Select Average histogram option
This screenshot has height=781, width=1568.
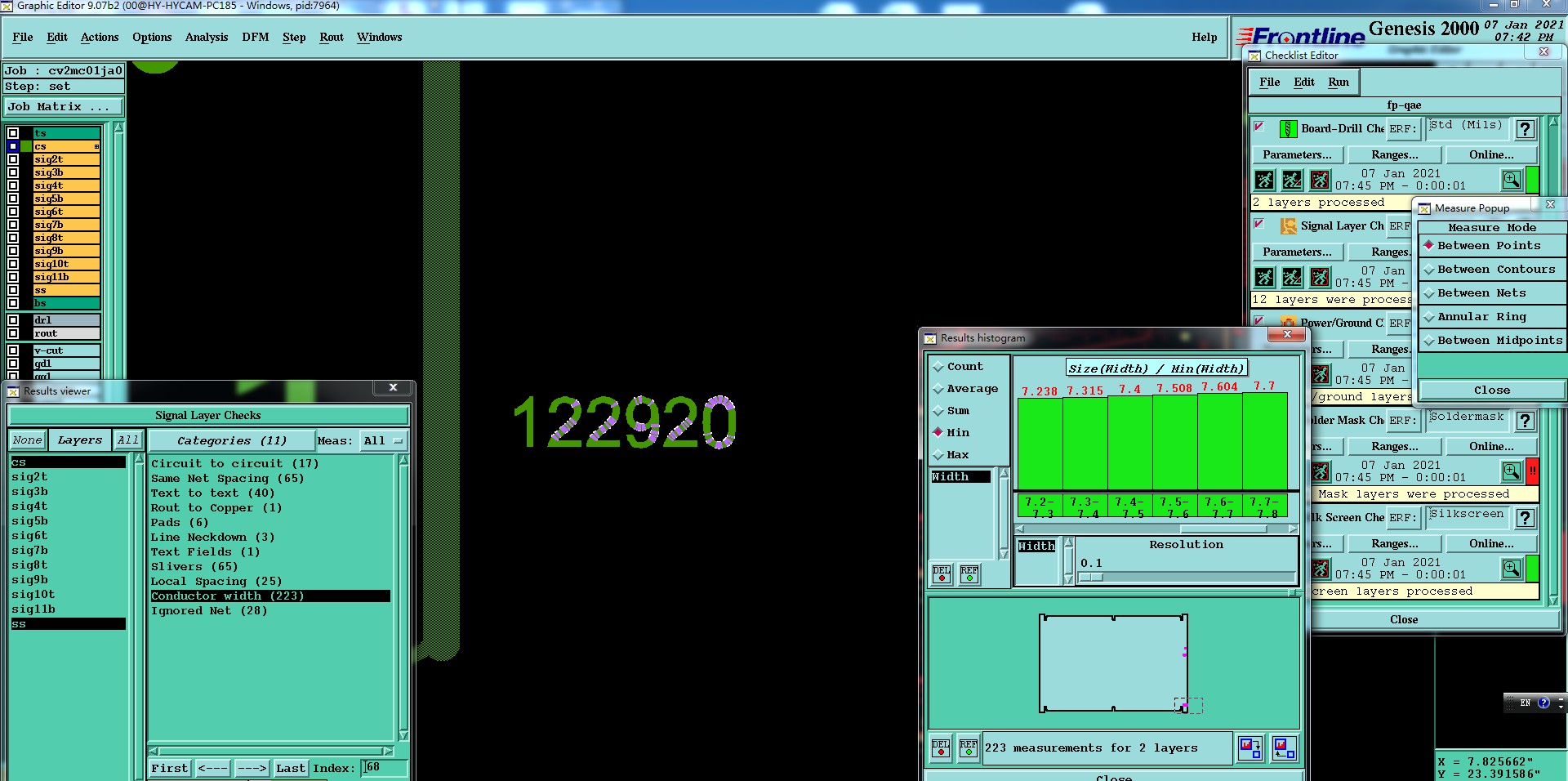[x=965, y=389]
